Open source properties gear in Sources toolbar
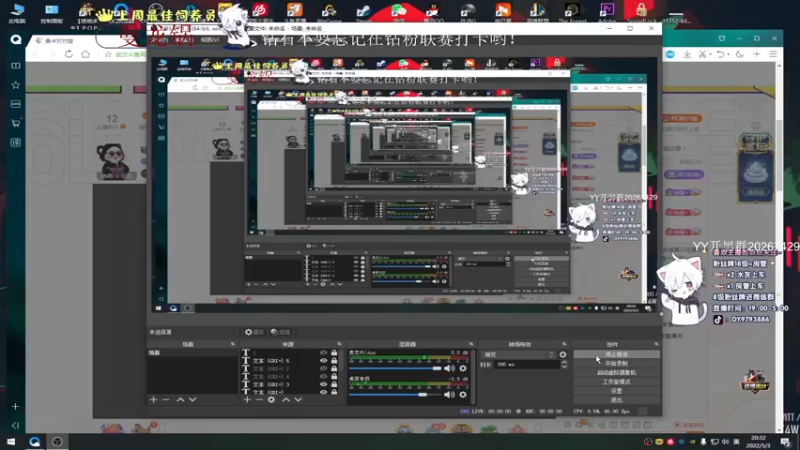800x450 pixels. pyautogui.click(x=271, y=400)
